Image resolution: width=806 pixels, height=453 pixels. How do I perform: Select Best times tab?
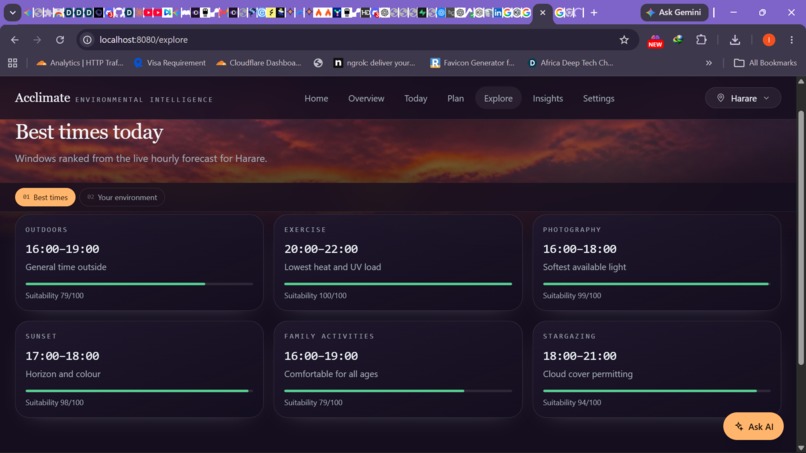click(x=45, y=197)
